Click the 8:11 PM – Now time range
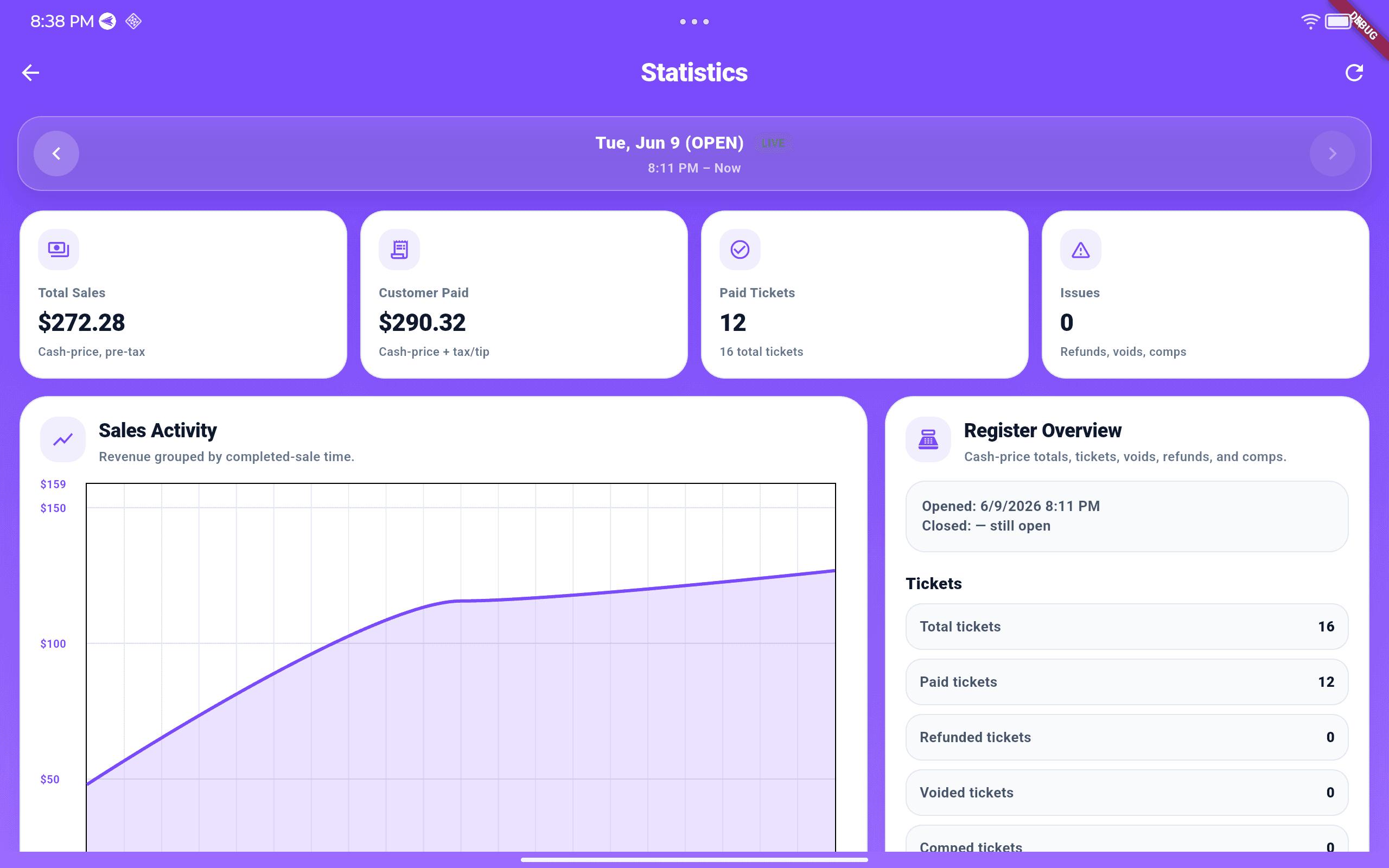This screenshot has width=1389, height=868. tap(694, 168)
